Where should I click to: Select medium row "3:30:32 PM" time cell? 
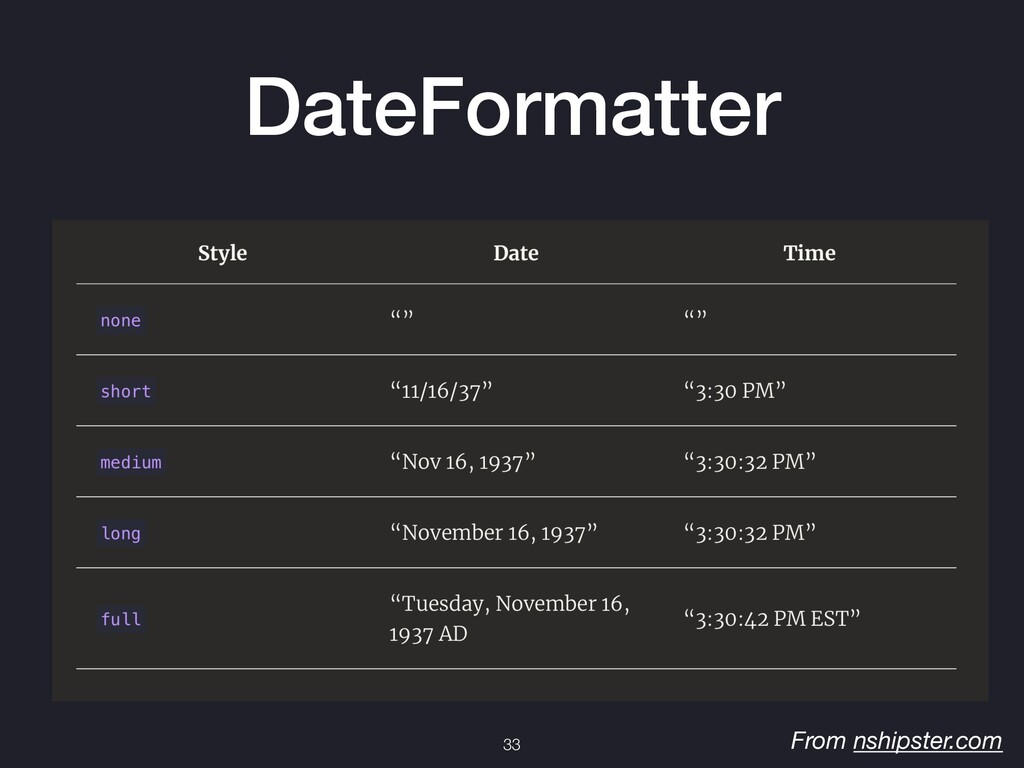click(750, 462)
